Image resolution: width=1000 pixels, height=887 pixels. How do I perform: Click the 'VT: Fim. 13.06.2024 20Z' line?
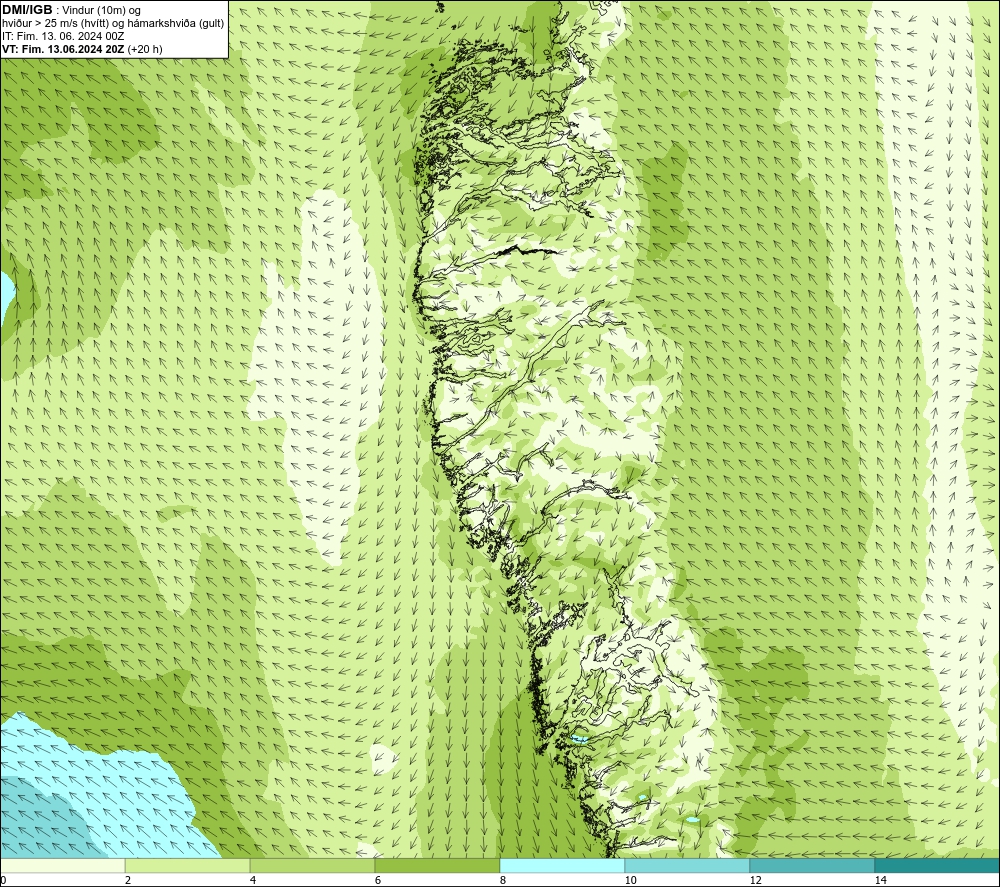[63, 49]
